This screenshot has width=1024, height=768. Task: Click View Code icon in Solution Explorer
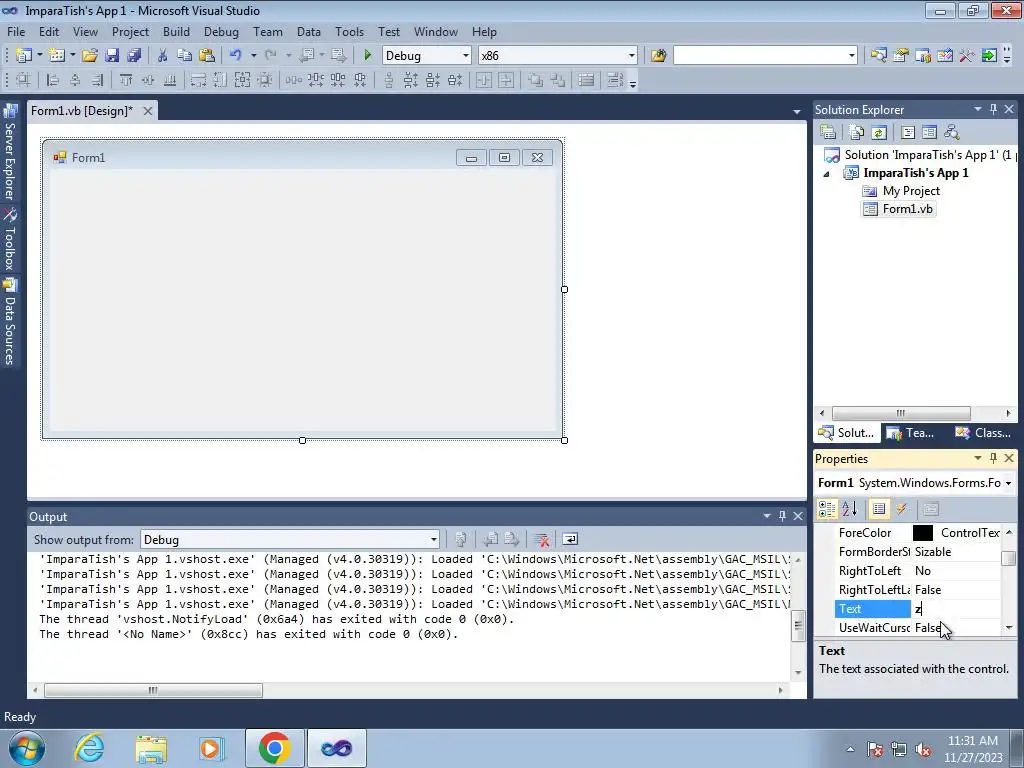click(x=908, y=133)
